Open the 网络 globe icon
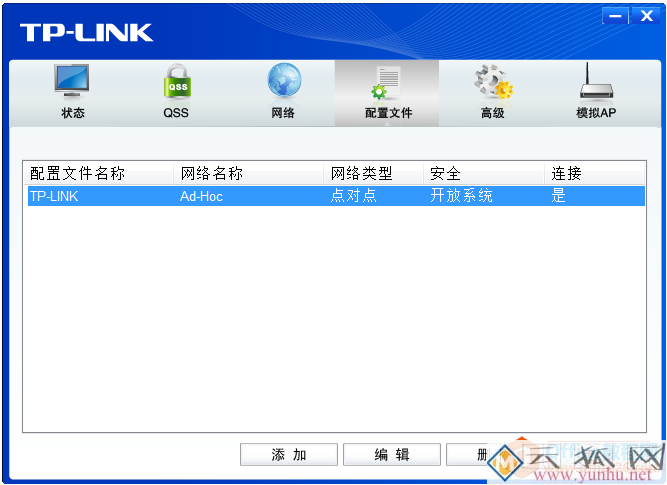 pos(284,81)
